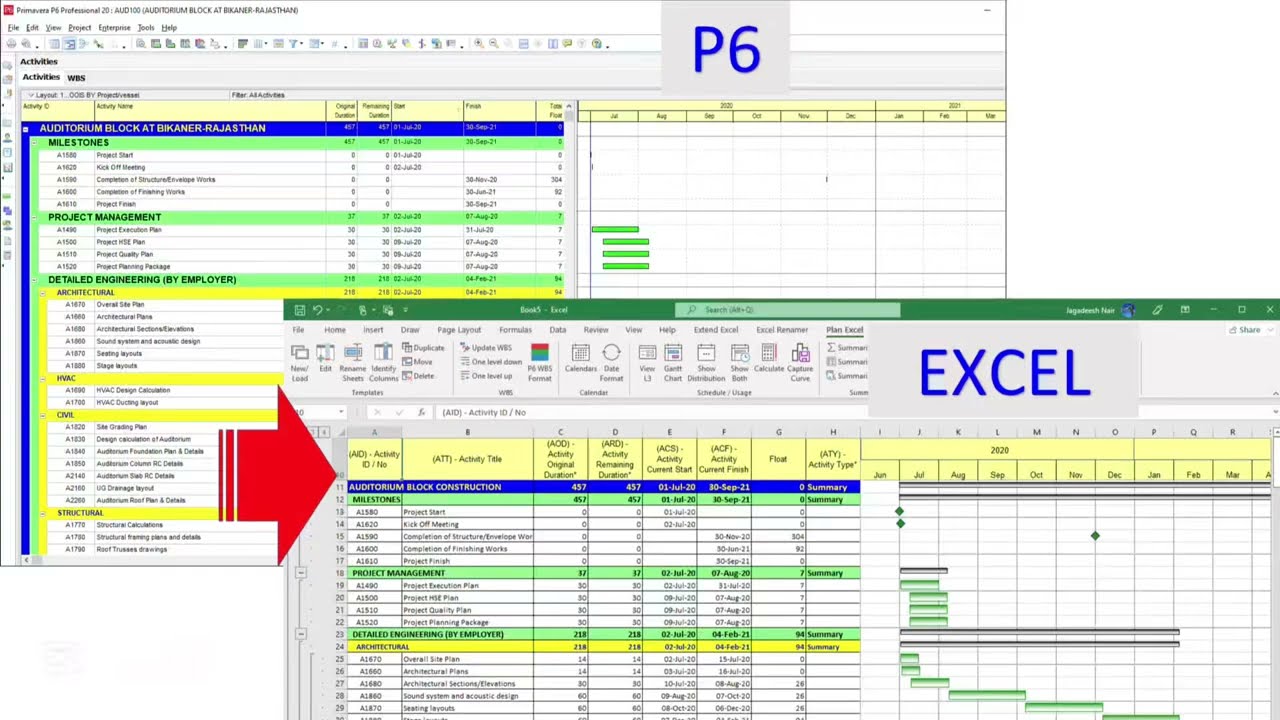
Task: Open the Page Layout ribbon tab
Action: 459,330
